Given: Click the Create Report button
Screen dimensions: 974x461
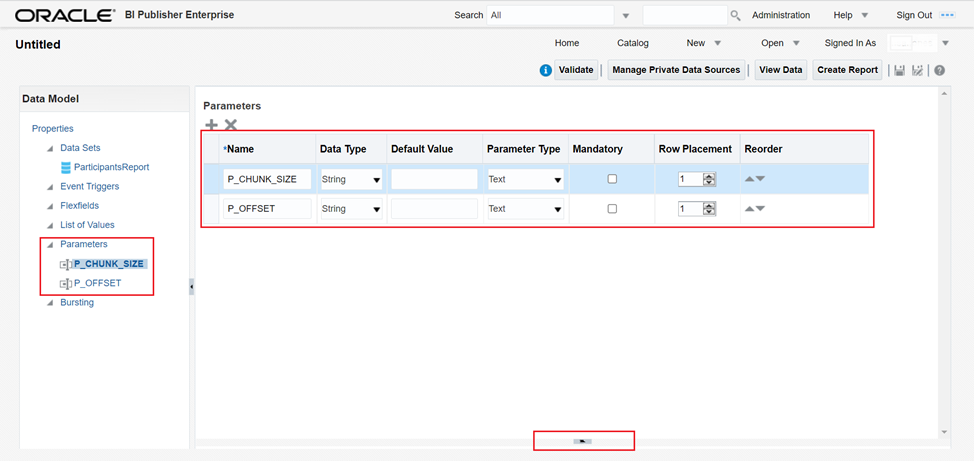Looking at the screenshot, I should coord(847,70).
